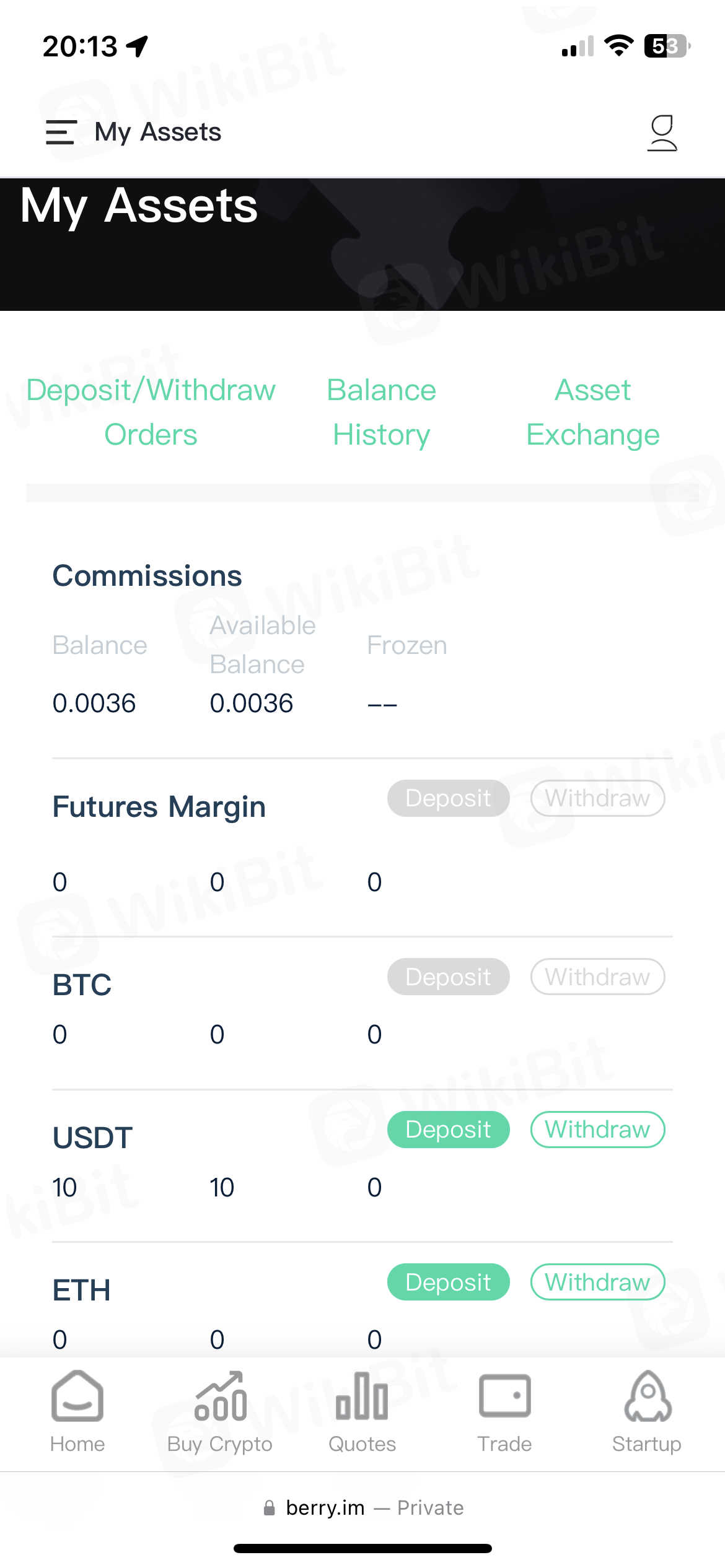
Task: Tap Futures Margin Withdraw button
Action: pyautogui.click(x=597, y=798)
